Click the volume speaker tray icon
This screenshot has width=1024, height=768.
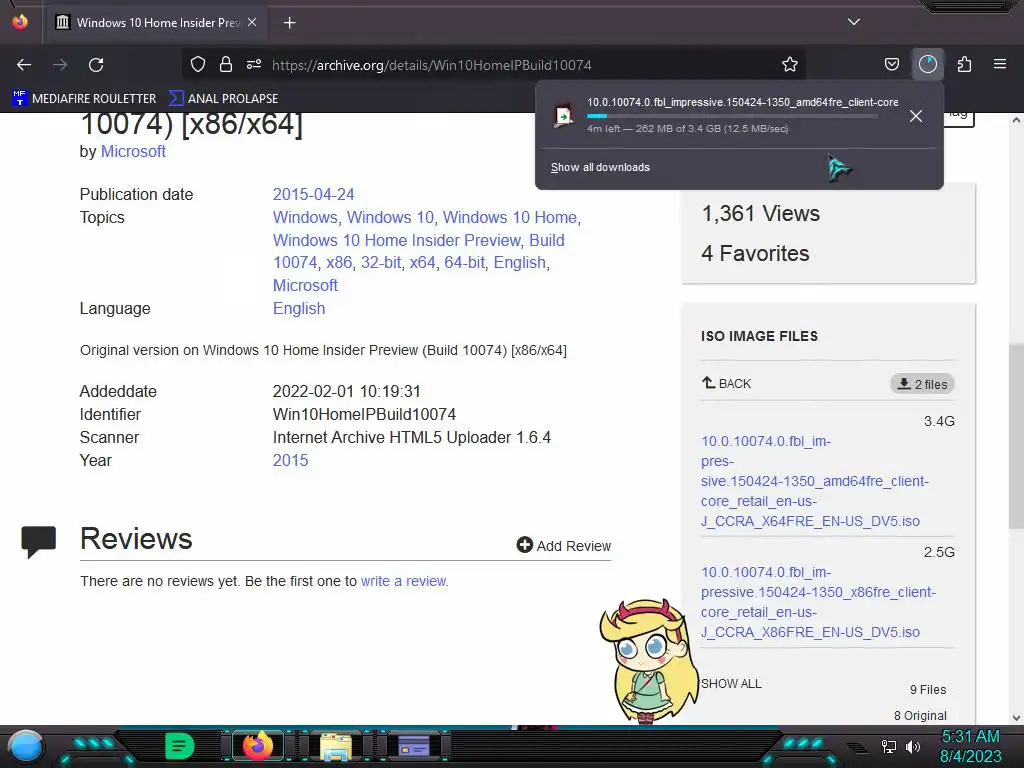click(x=912, y=746)
